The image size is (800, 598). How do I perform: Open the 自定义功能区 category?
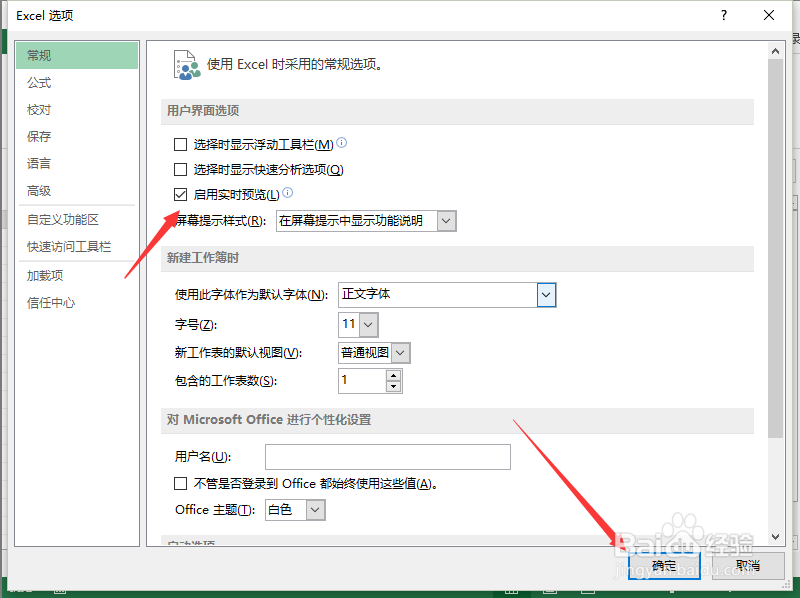click(x=77, y=219)
